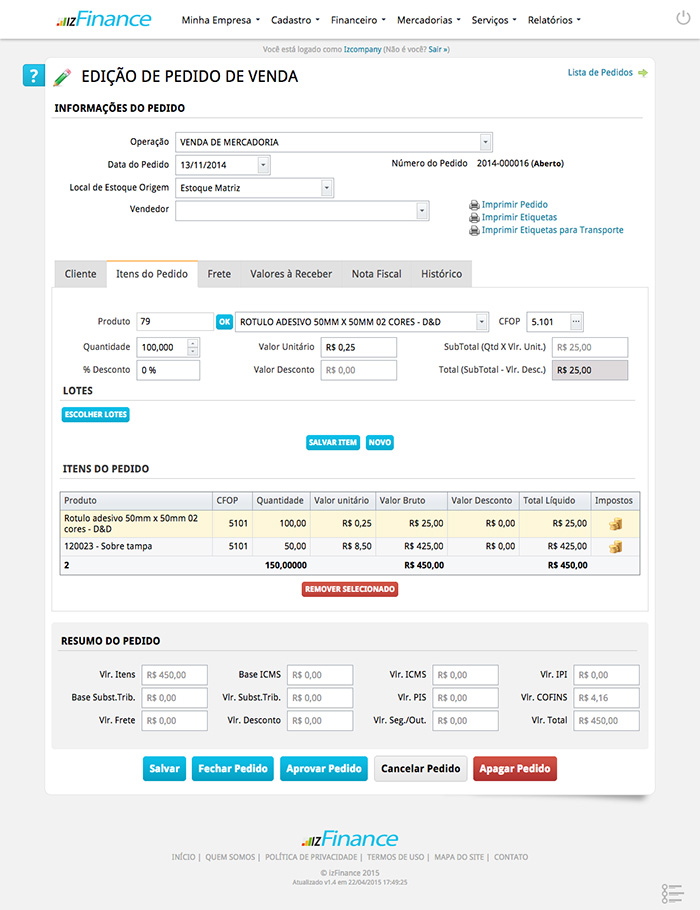Click the printer icon for Imprimir Pedido
The height and width of the screenshot is (910, 700).
pyautogui.click(x=474, y=204)
